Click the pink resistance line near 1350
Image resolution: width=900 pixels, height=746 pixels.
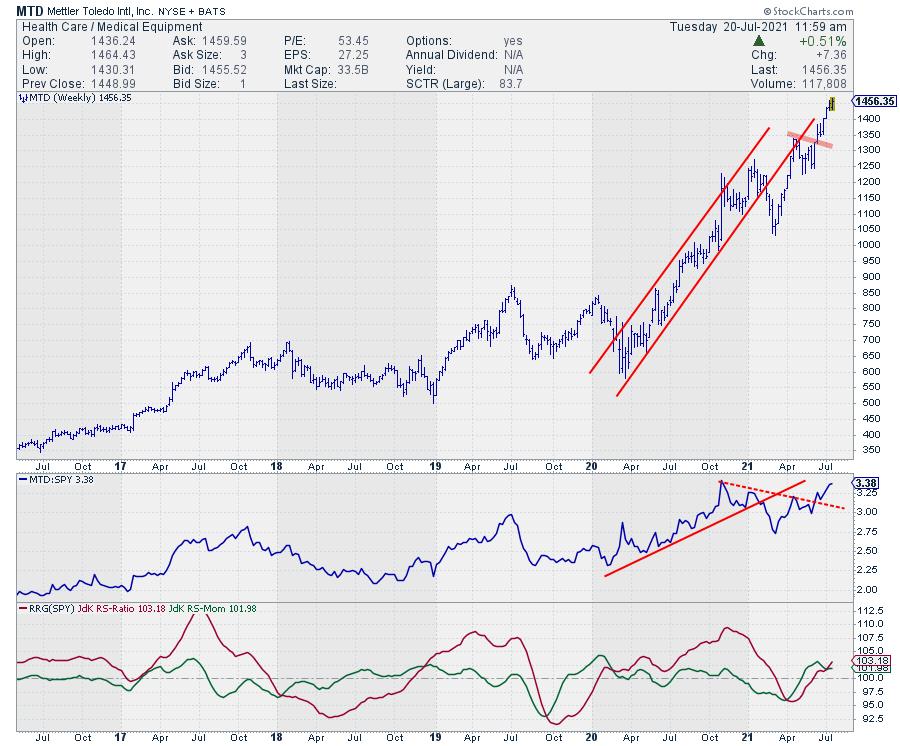808,140
